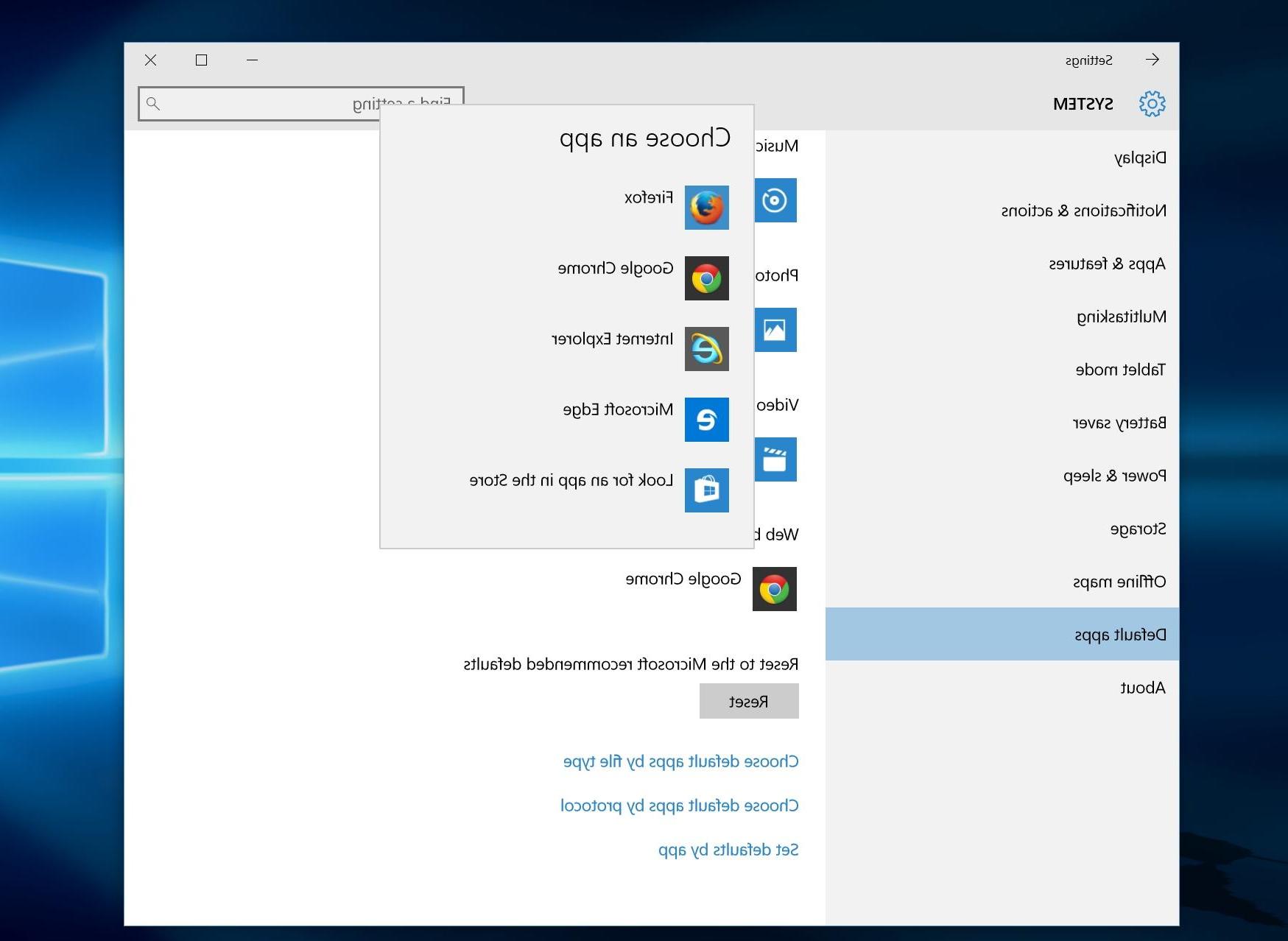Viewport: 1288px width, 941px height.
Task: Select Default apps in the sidebar
Action: 1002,635
